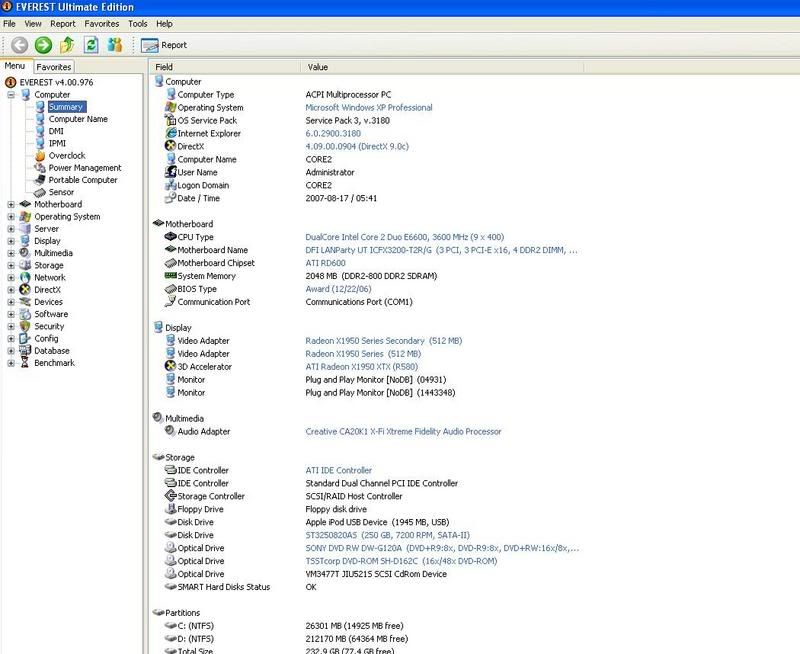This screenshot has height=654, width=800.
Task: Click the Report toolbar button
Action: (164, 45)
